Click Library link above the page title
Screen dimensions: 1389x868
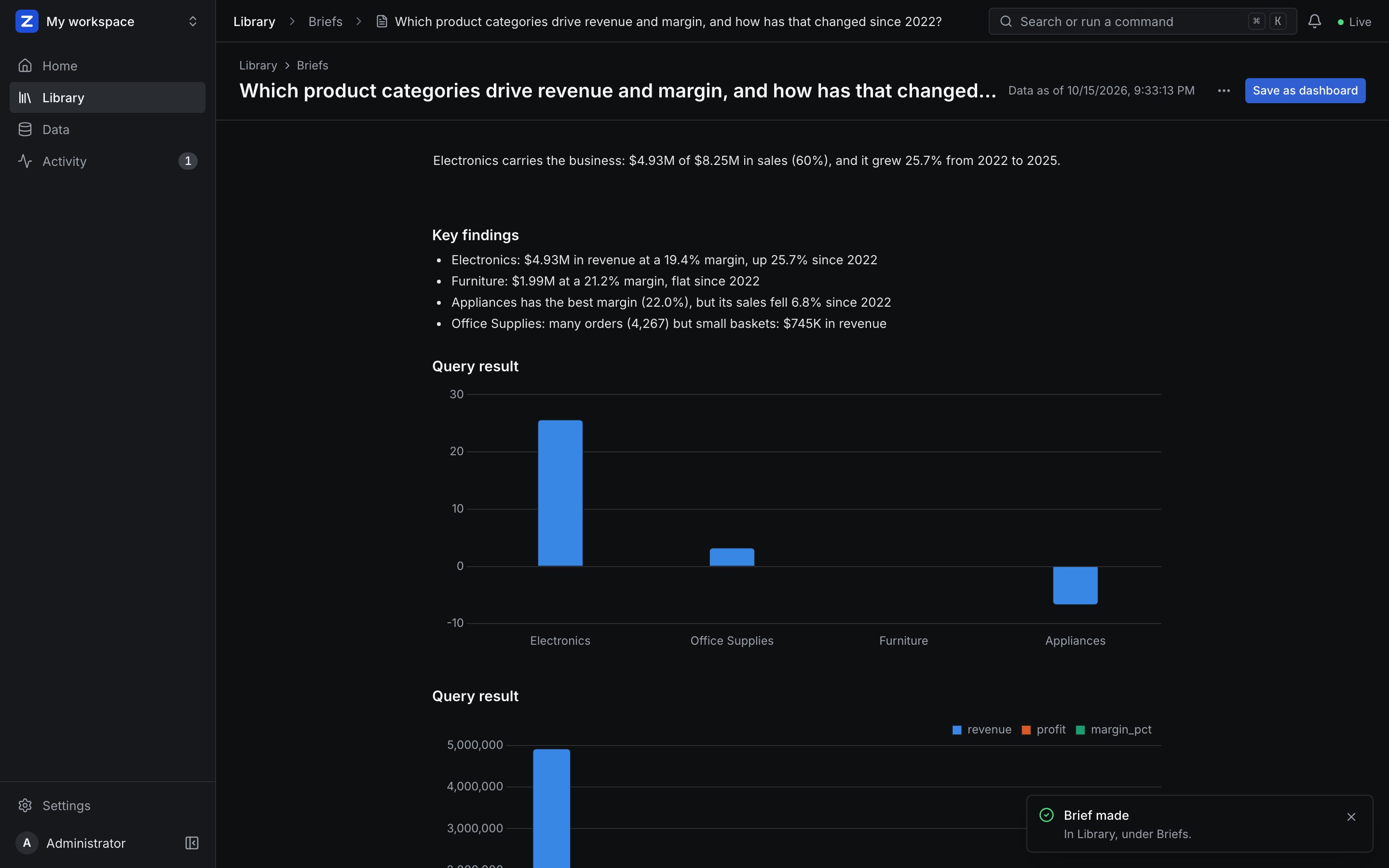click(258, 66)
